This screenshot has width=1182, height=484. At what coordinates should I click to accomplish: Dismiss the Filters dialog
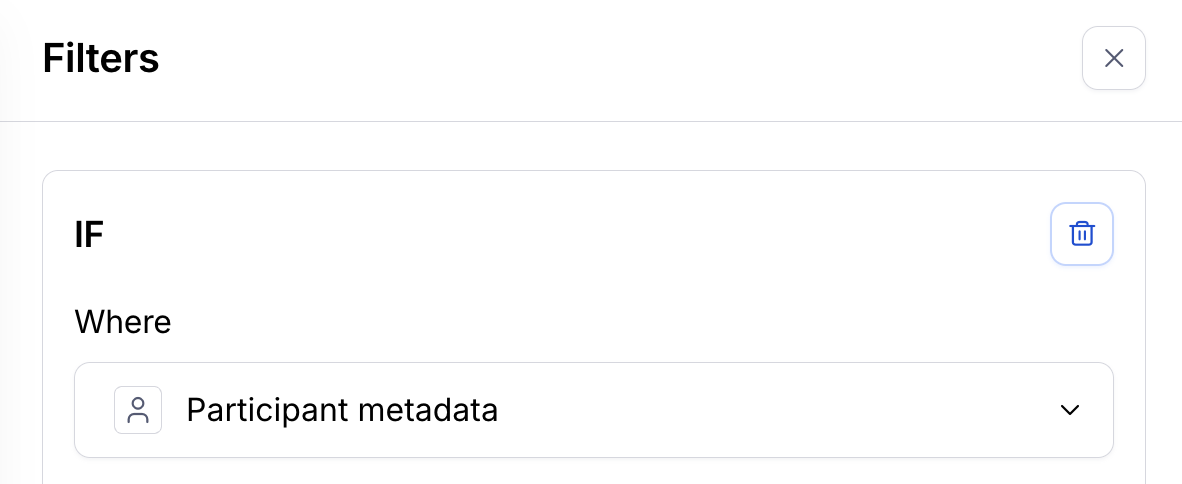click(x=1113, y=58)
